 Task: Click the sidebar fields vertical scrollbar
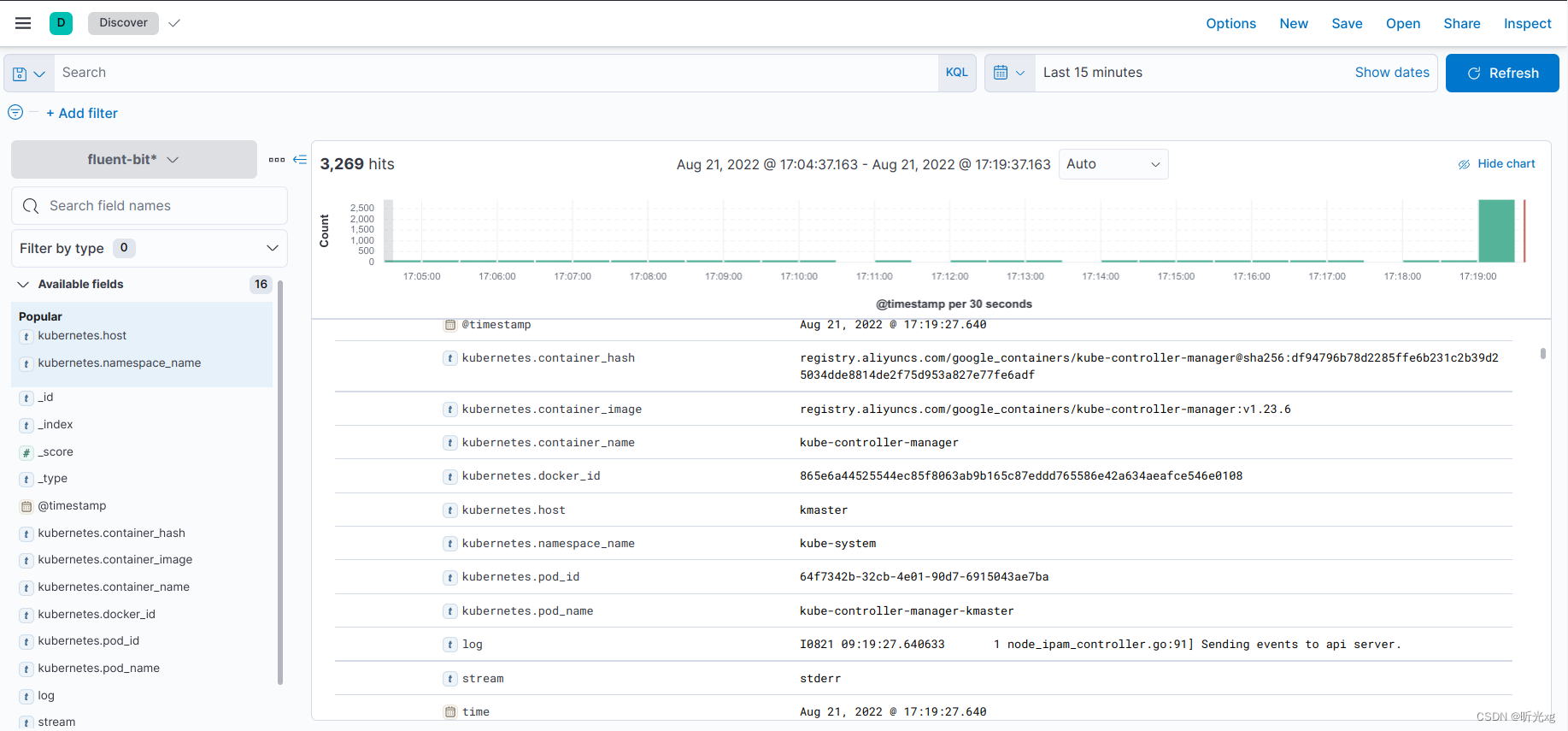click(280, 482)
